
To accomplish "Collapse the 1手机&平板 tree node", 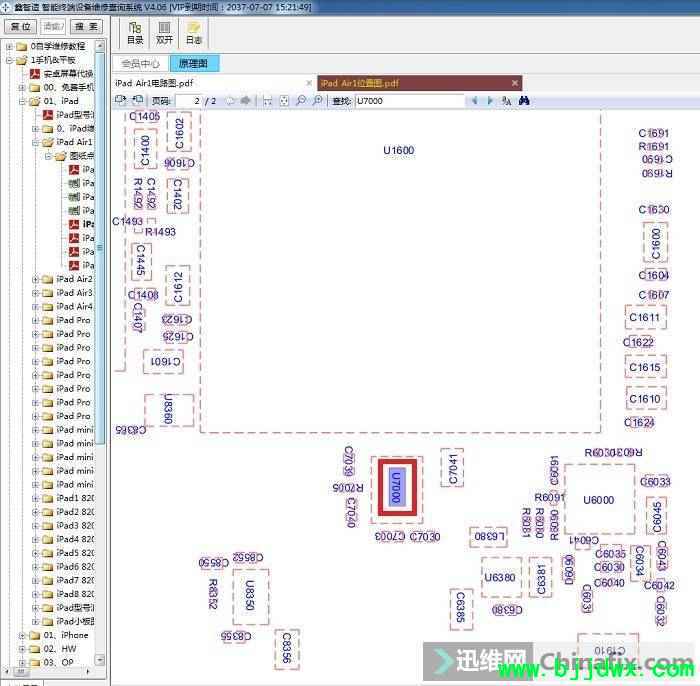I will click(9, 60).
